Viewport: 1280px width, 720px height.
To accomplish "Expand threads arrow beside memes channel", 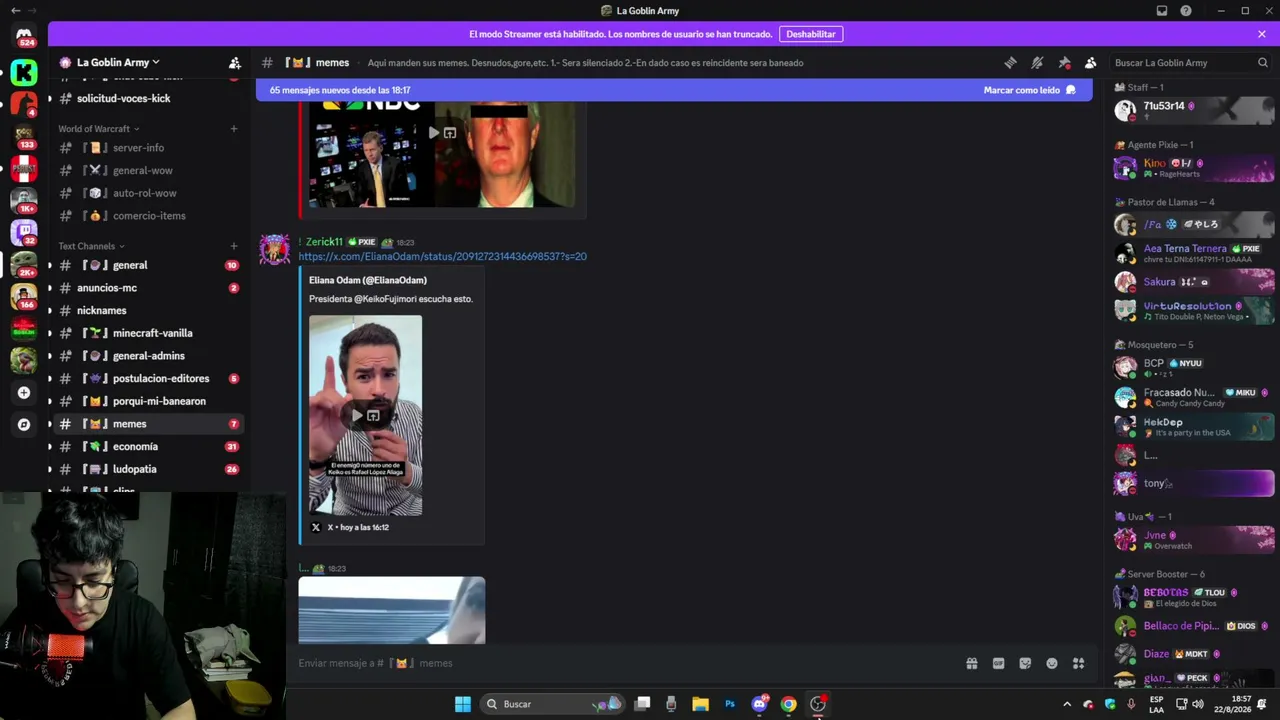I will pyautogui.click(x=50, y=424).
